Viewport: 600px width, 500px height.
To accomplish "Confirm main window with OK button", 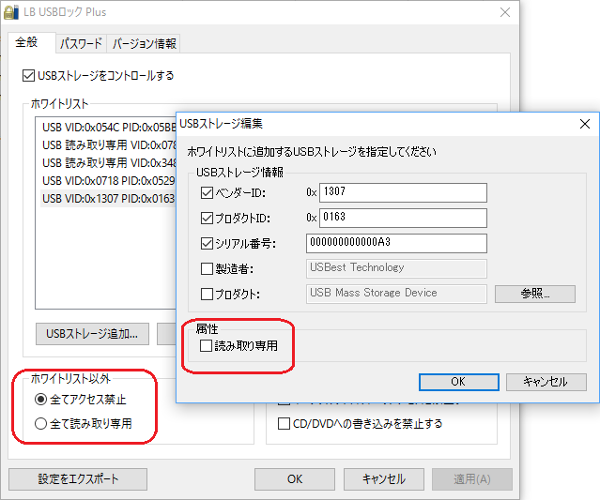I will tap(295, 479).
